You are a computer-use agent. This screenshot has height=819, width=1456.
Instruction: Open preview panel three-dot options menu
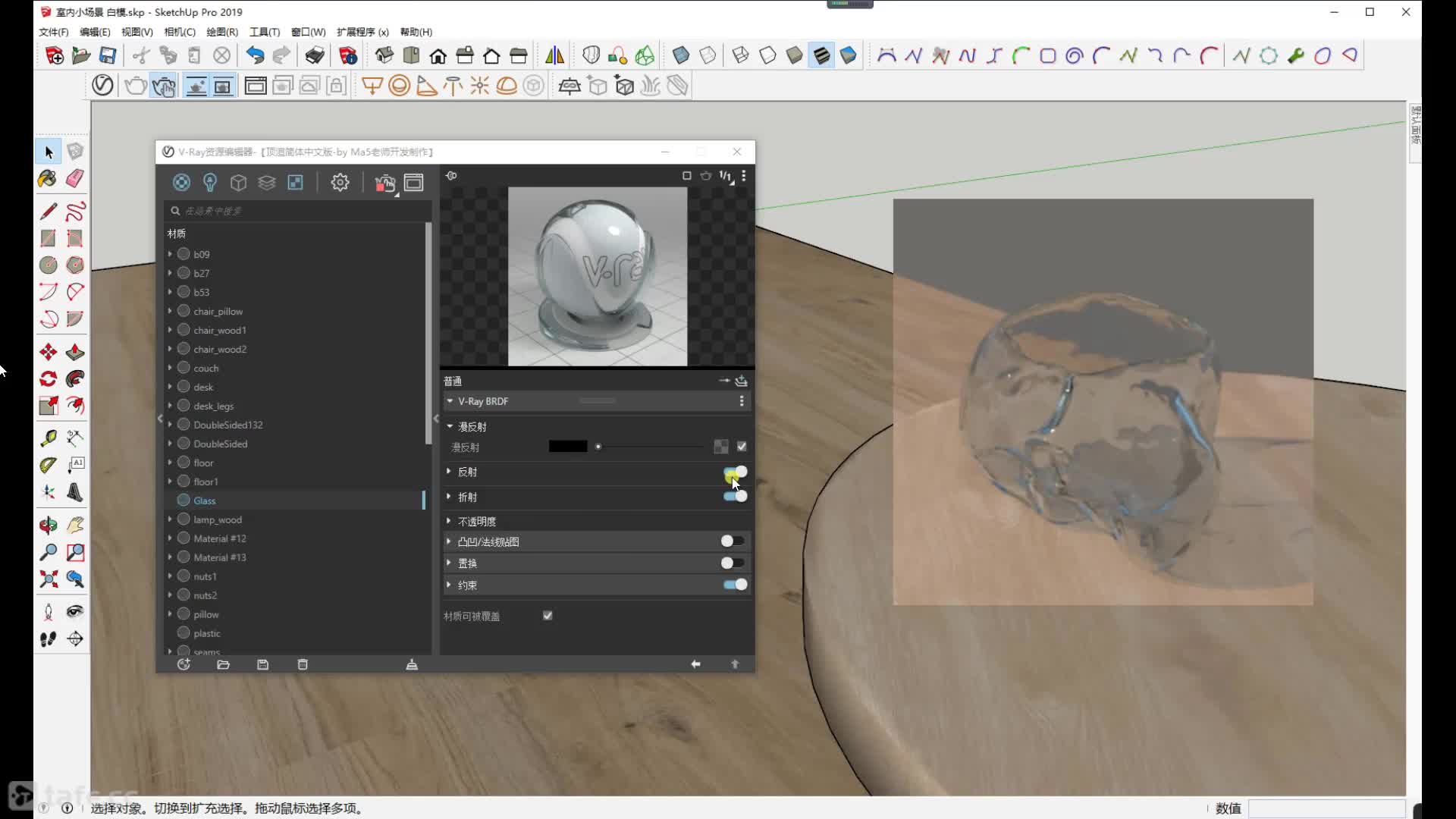[x=744, y=176]
